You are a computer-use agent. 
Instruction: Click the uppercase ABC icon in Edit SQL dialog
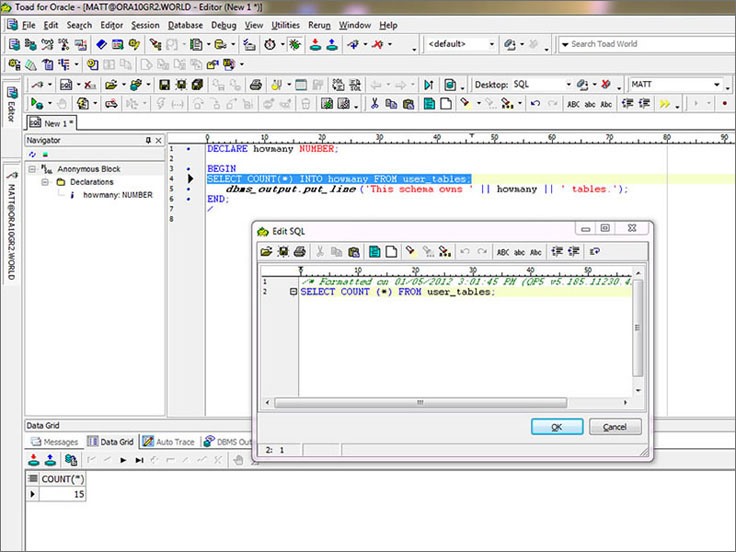(x=503, y=253)
